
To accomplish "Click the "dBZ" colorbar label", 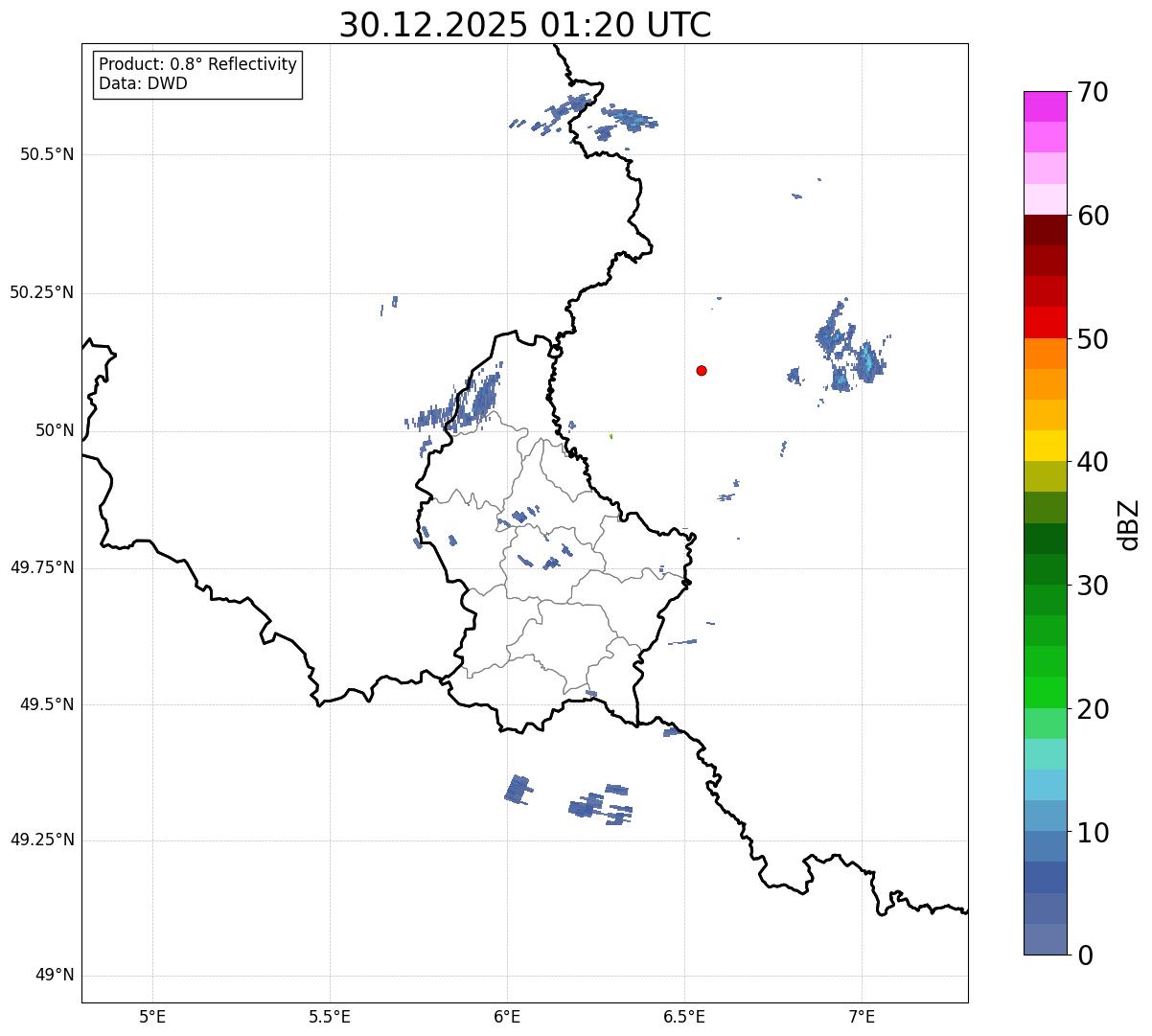I will point(1129,523).
